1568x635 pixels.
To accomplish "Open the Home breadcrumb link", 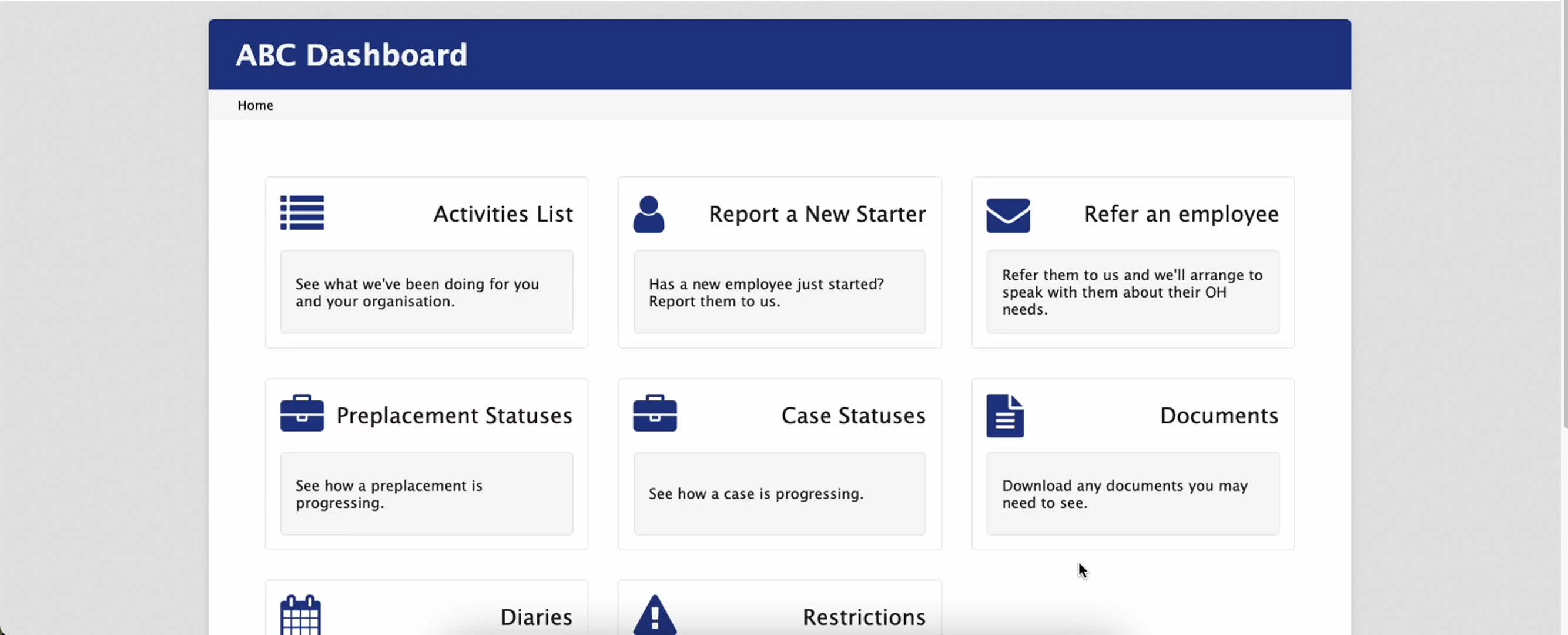I will coord(255,105).
